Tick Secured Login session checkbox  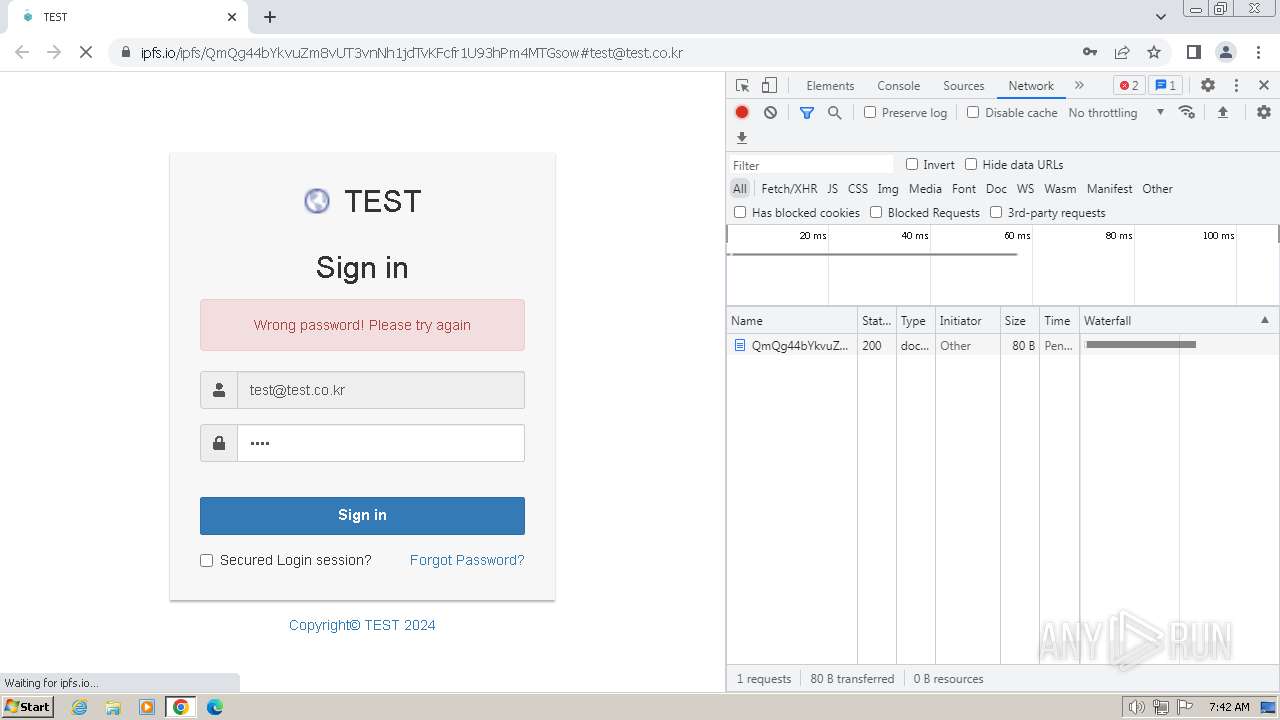[207, 561]
